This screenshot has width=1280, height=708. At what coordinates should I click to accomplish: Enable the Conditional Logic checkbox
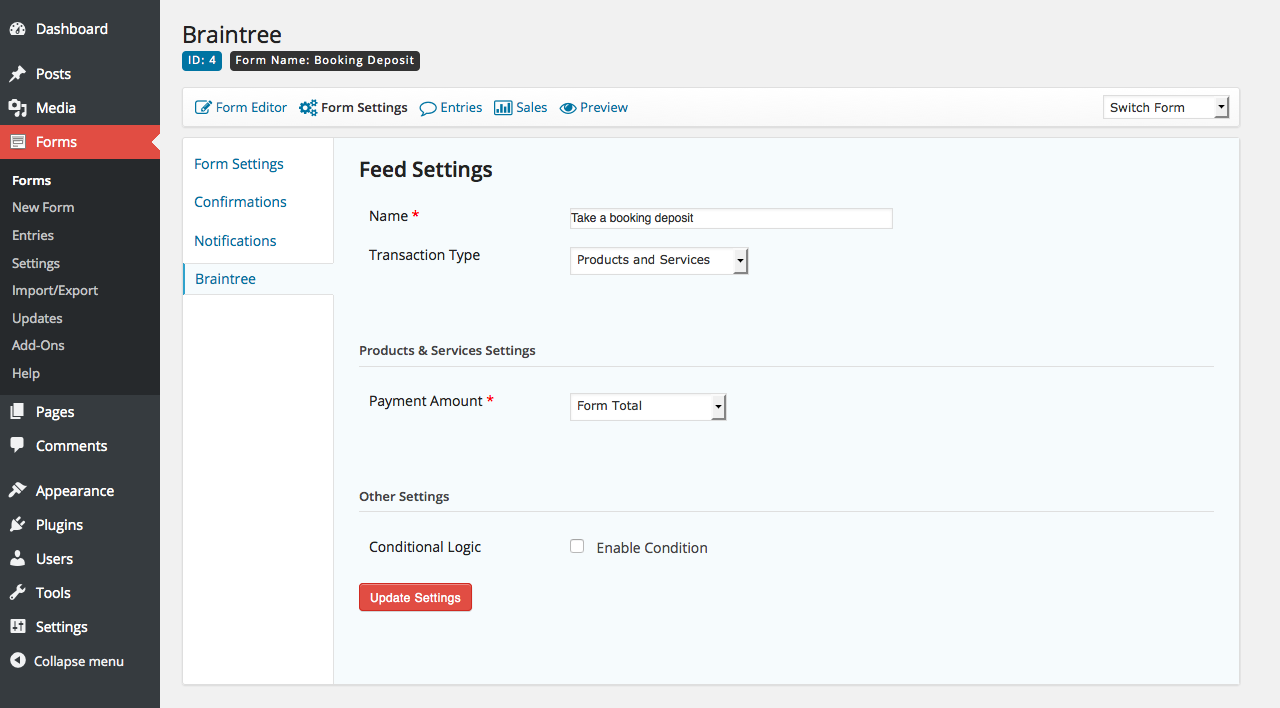pos(577,546)
